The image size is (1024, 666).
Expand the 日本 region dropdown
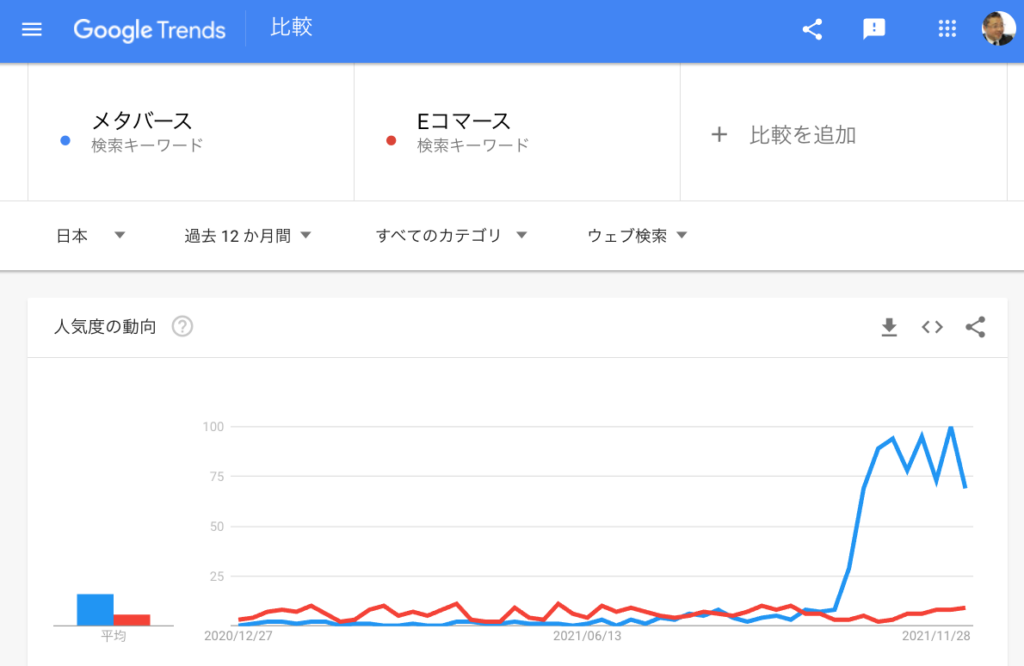[90, 236]
